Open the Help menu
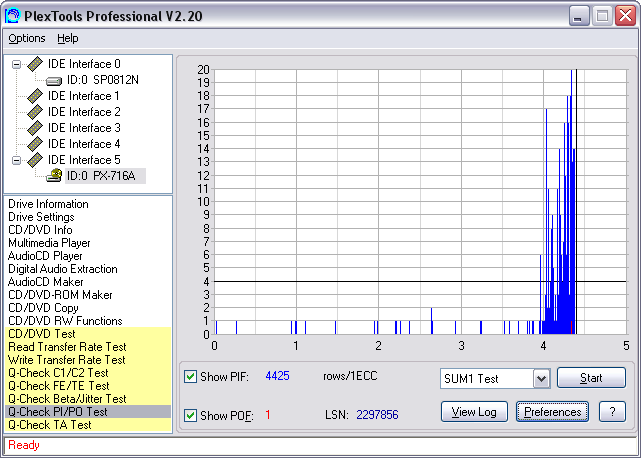 tap(67, 38)
